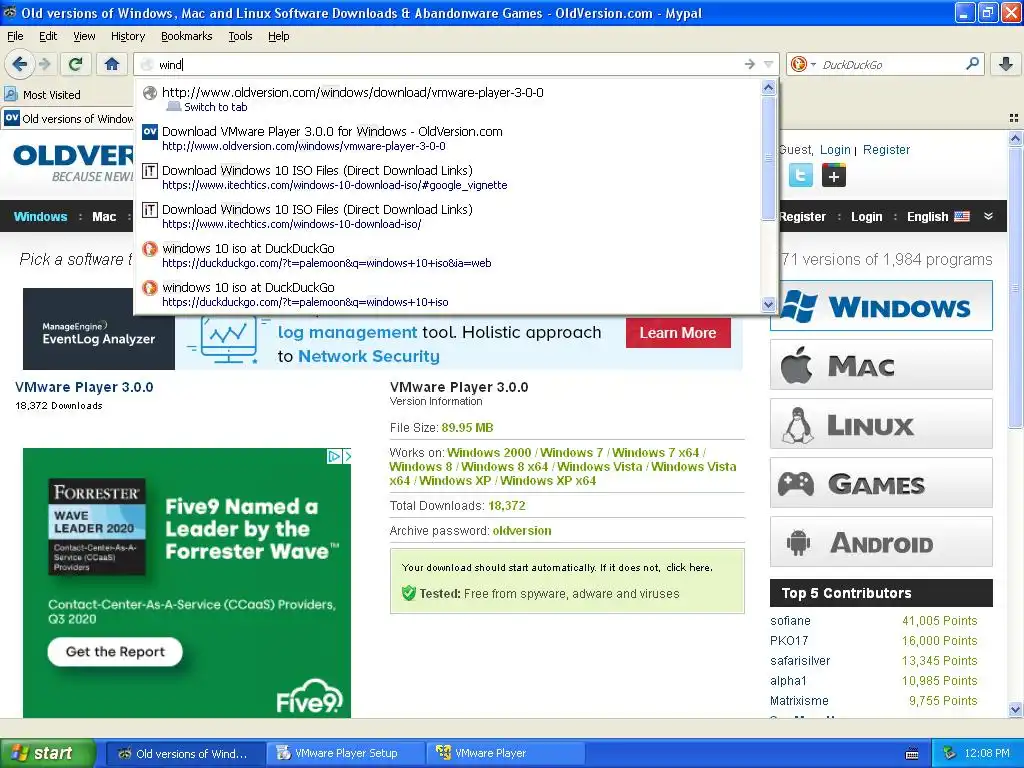This screenshot has width=1024, height=768.
Task: Choose the windows+10+iso&ia=web DuckDuckGo suggestion
Action: click(447, 255)
